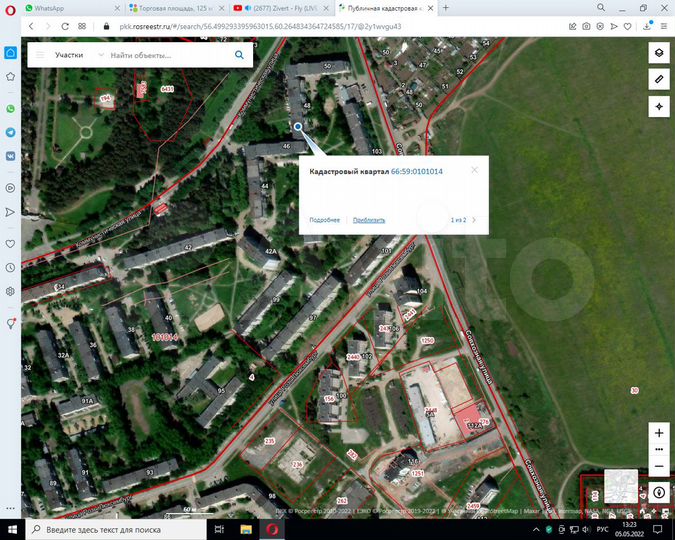Click the address bar URL
Viewport: 675px width, 540px height.
click(x=260, y=26)
